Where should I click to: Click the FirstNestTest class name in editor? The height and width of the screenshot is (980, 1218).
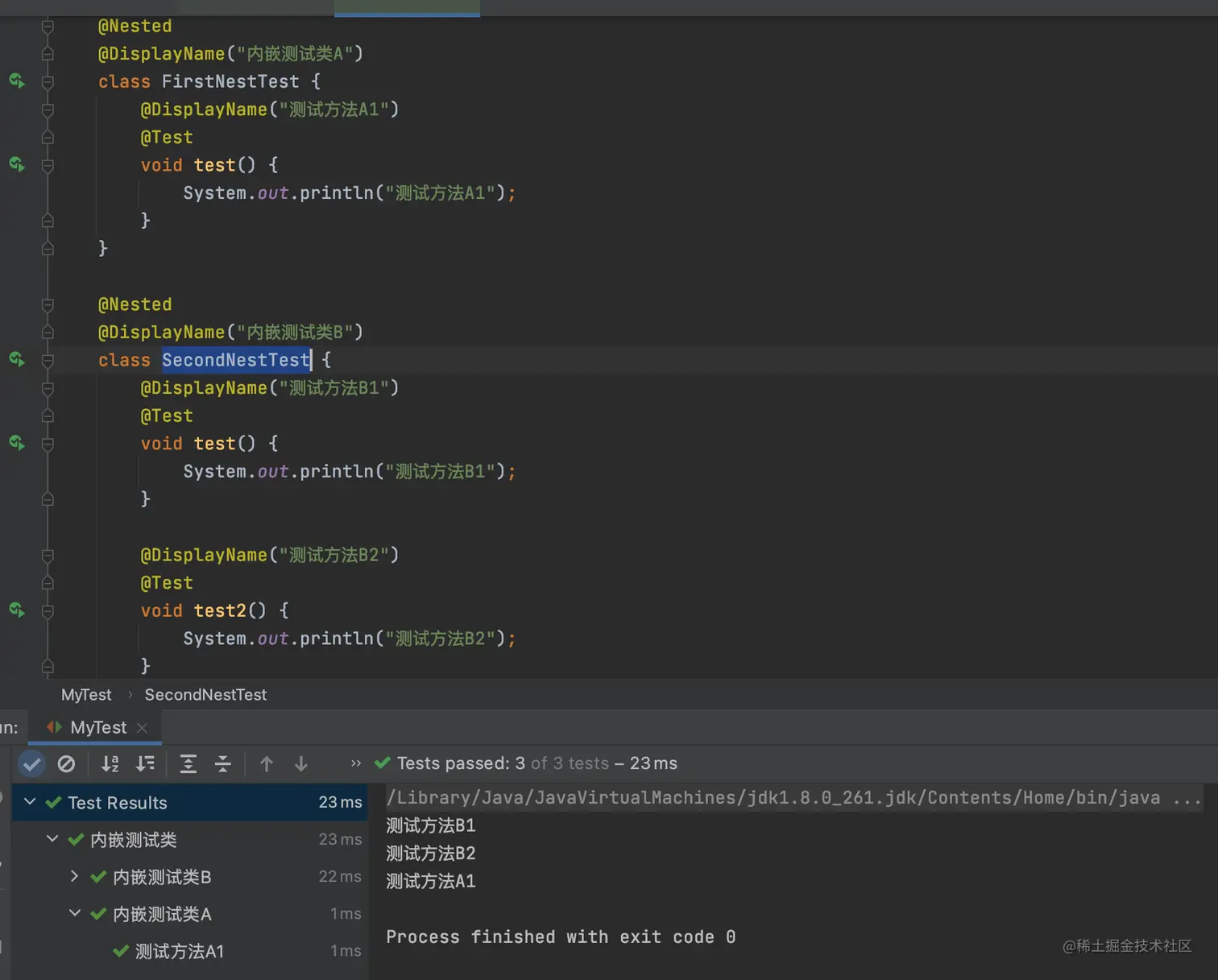230,81
